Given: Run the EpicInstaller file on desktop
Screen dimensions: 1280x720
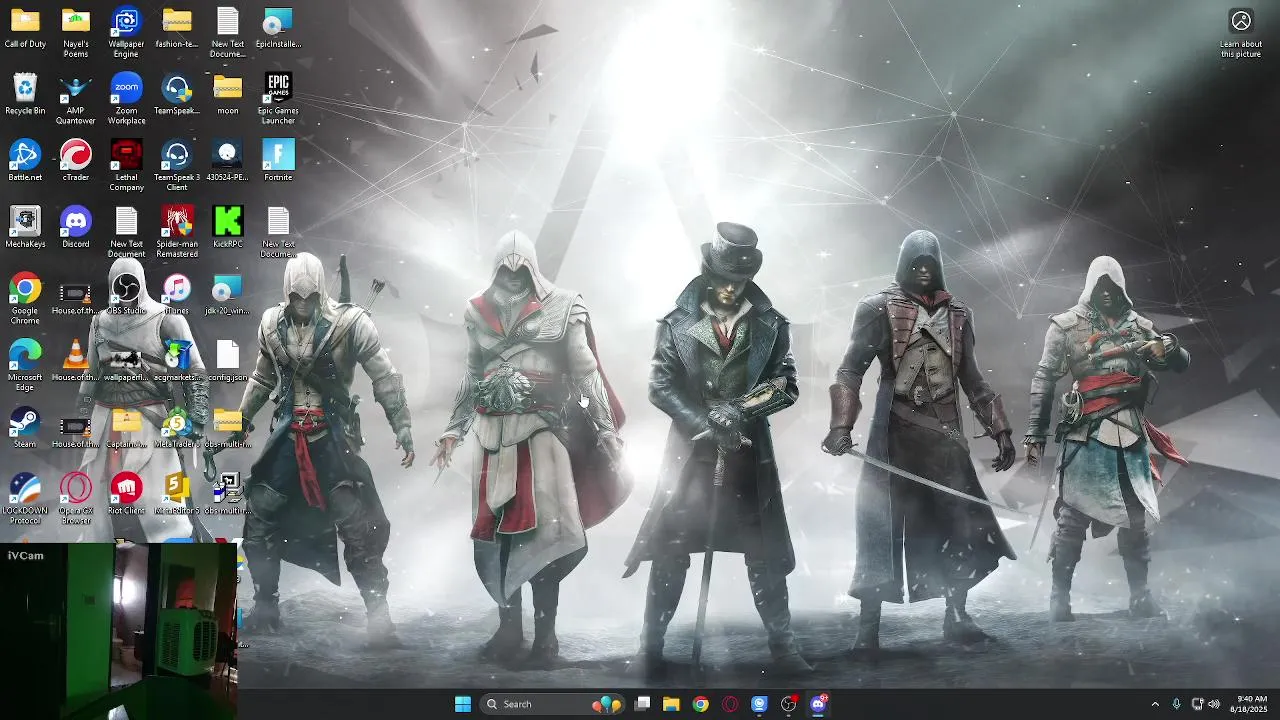Looking at the screenshot, I should pyautogui.click(x=278, y=28).
